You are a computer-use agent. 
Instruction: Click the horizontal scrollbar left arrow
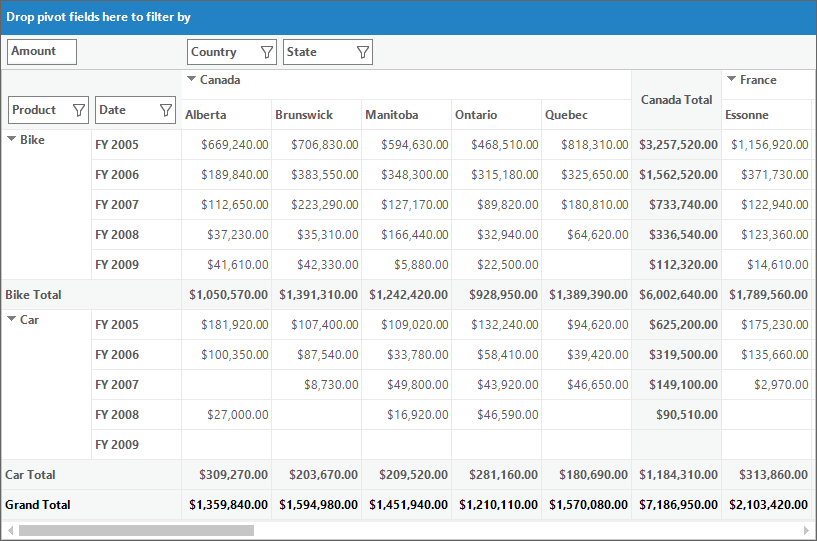10,531
